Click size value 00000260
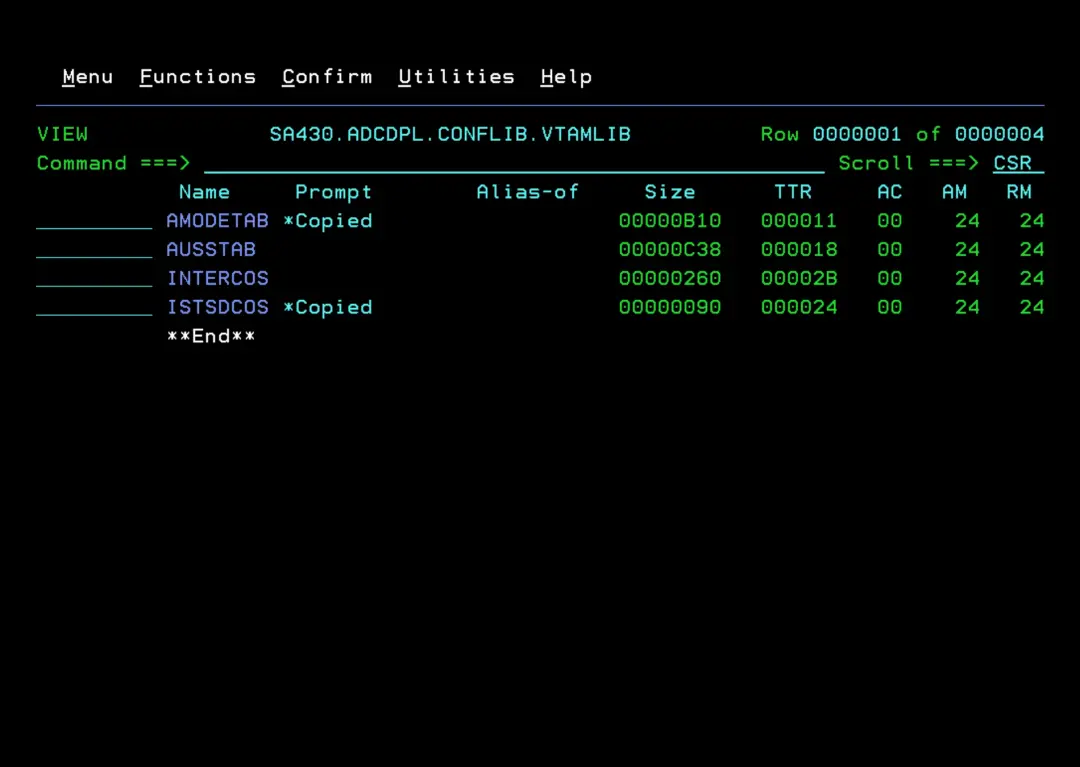1080x767 pixels. (670, 279)
